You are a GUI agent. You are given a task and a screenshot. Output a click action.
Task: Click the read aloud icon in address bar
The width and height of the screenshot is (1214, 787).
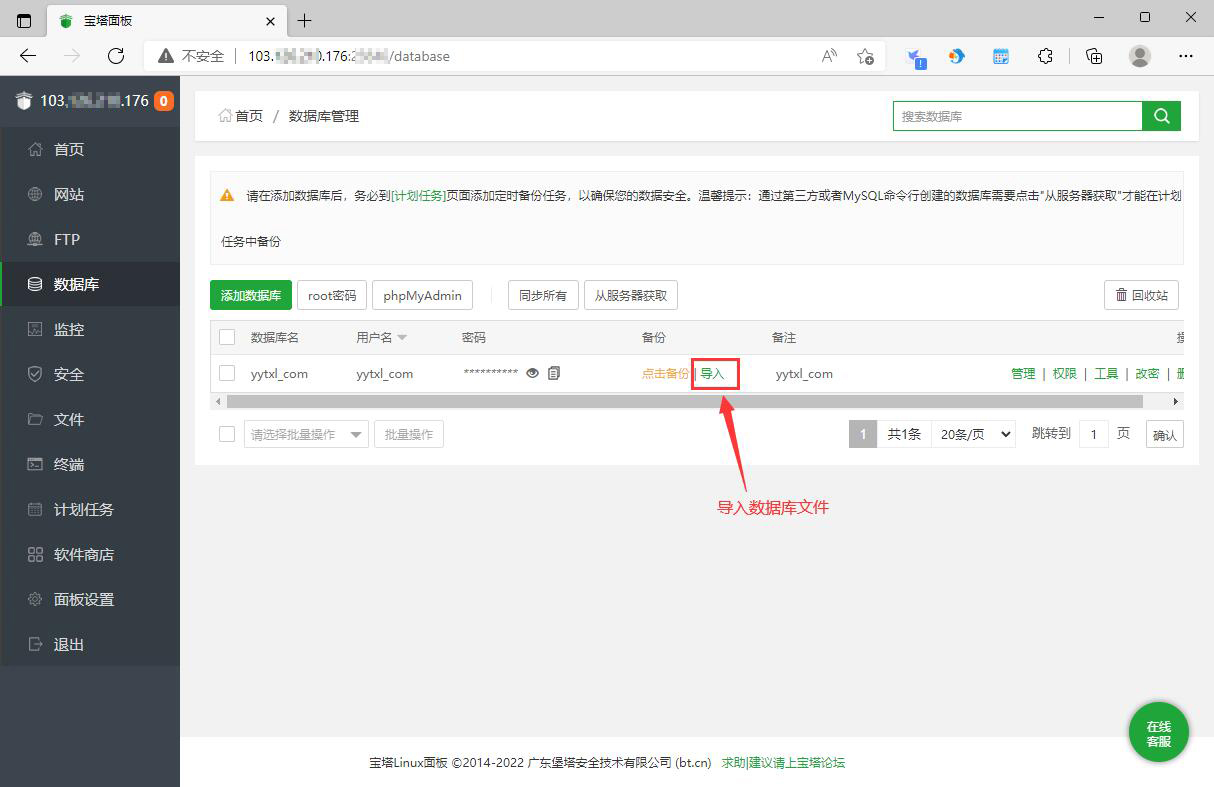click(x=829, y=56)
